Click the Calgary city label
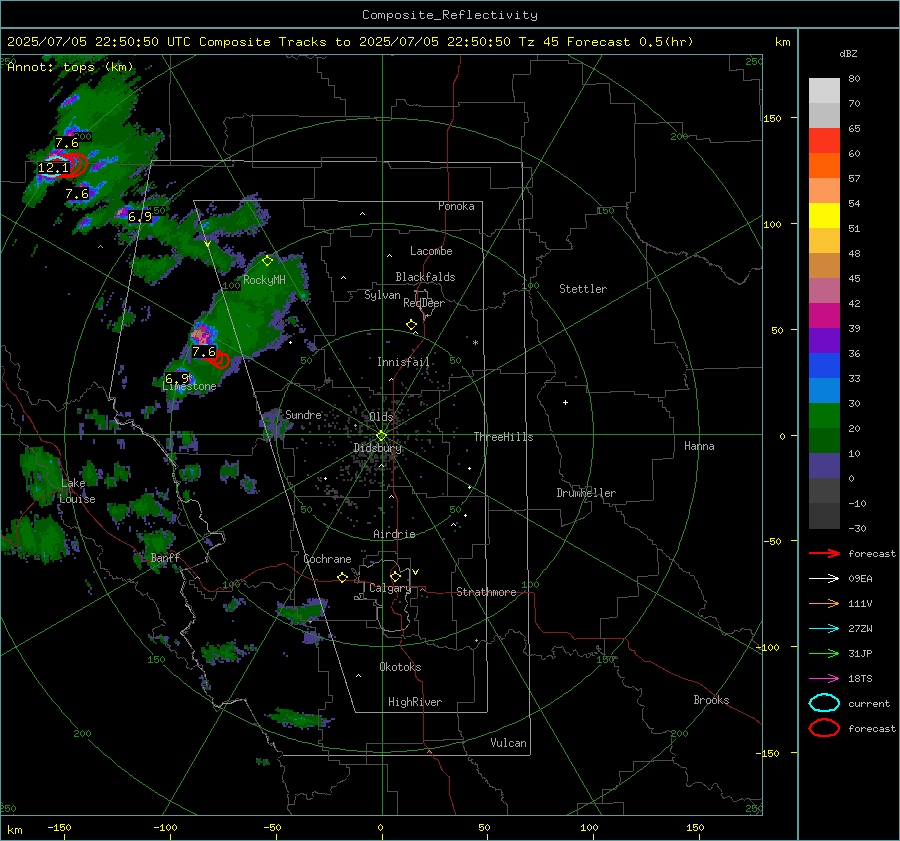 coord(390,588)
